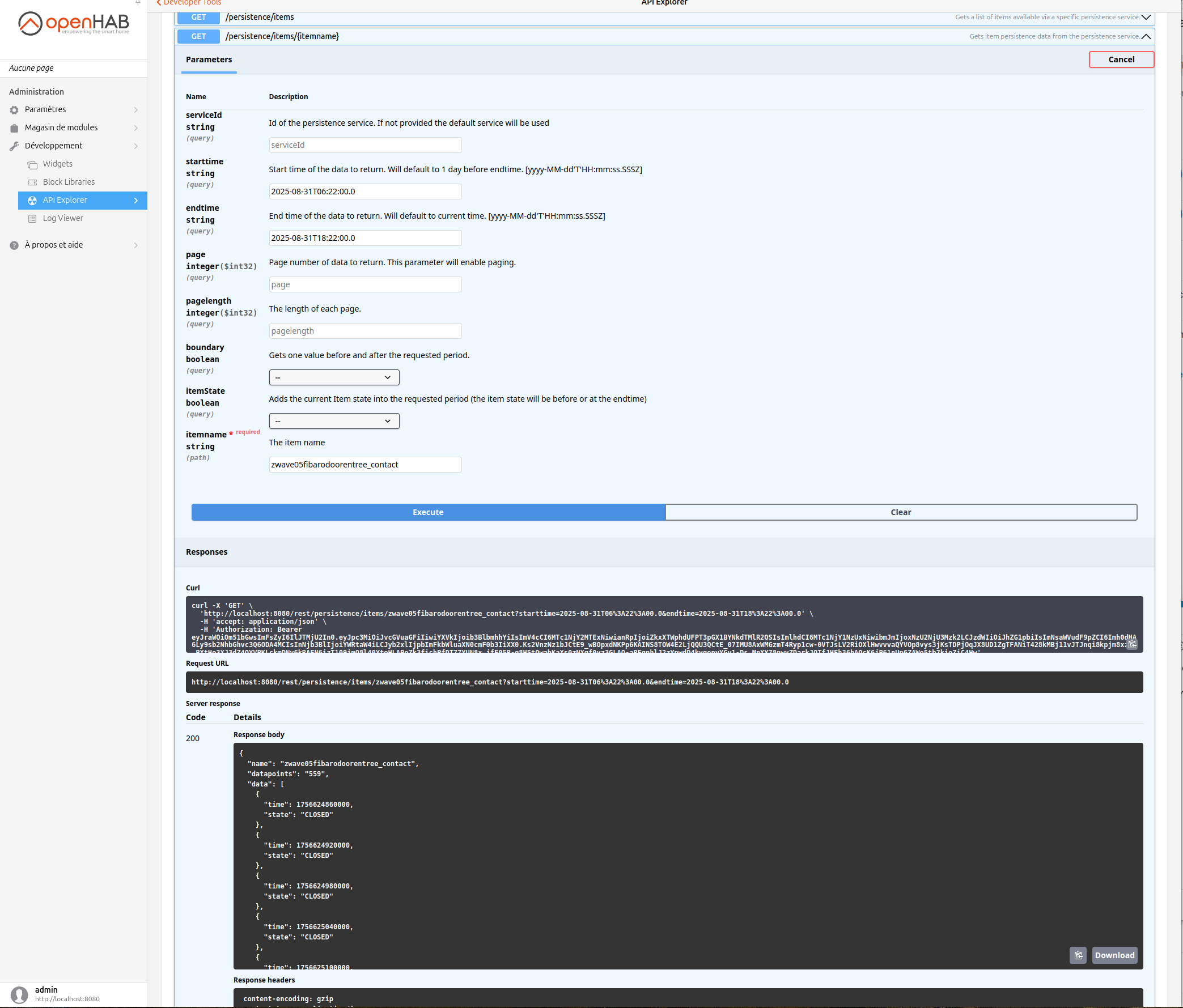Click the Log Viewer icon
The height and width of the screenshot is (1008, 1183).
(32, 219)
